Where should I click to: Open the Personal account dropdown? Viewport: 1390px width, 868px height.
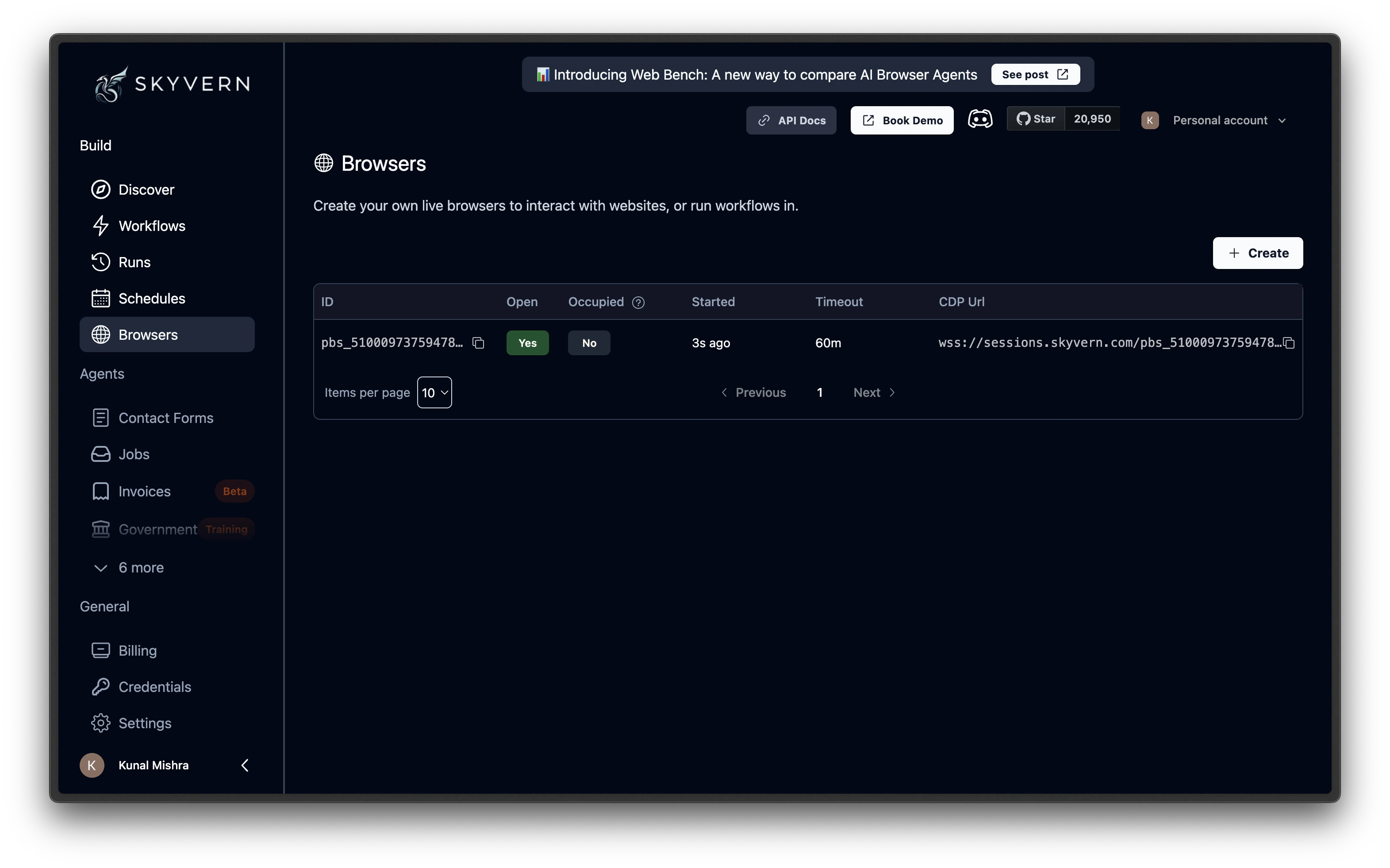tap(1229, 120)
